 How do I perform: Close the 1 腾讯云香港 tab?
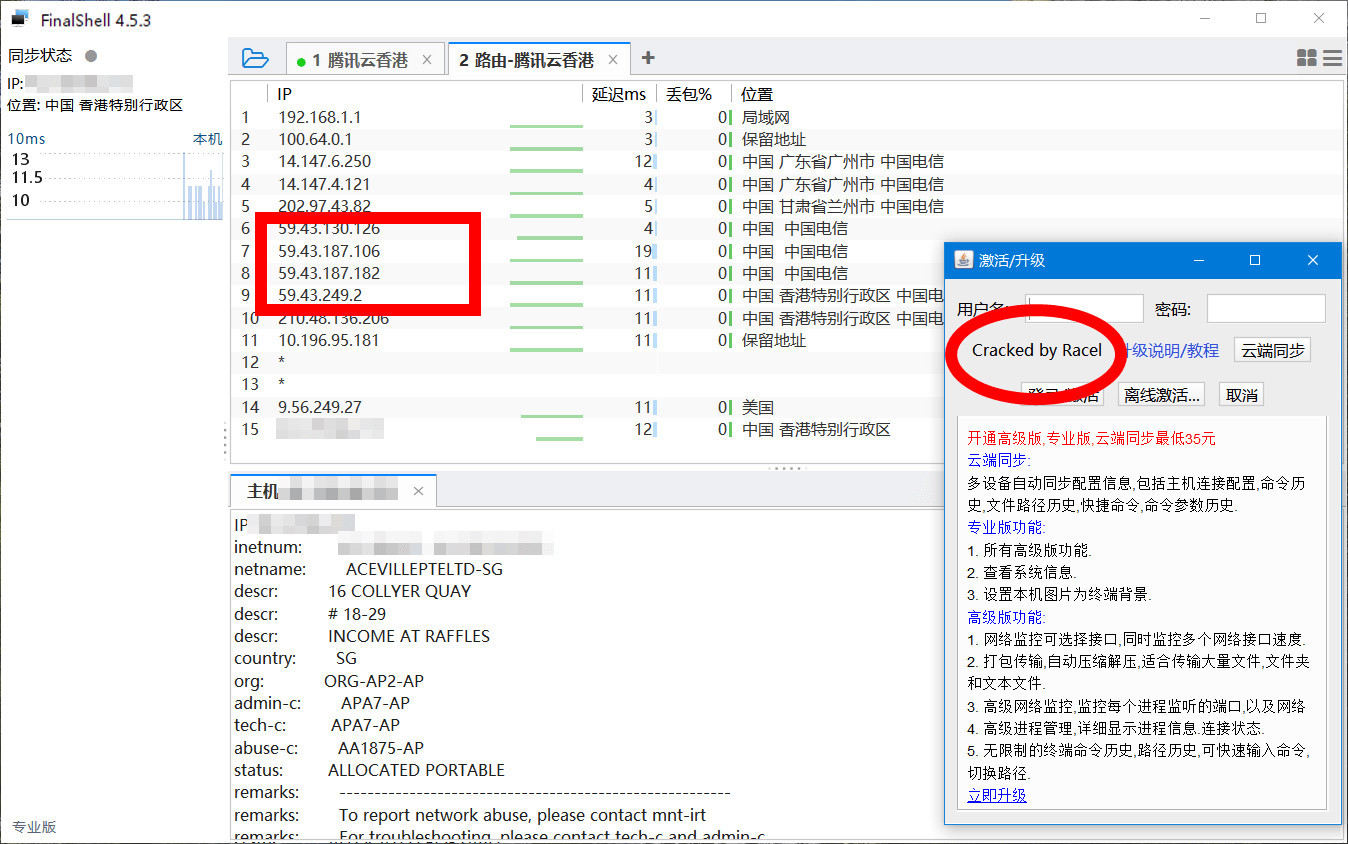pyautogui.click(x=427, y=60)
